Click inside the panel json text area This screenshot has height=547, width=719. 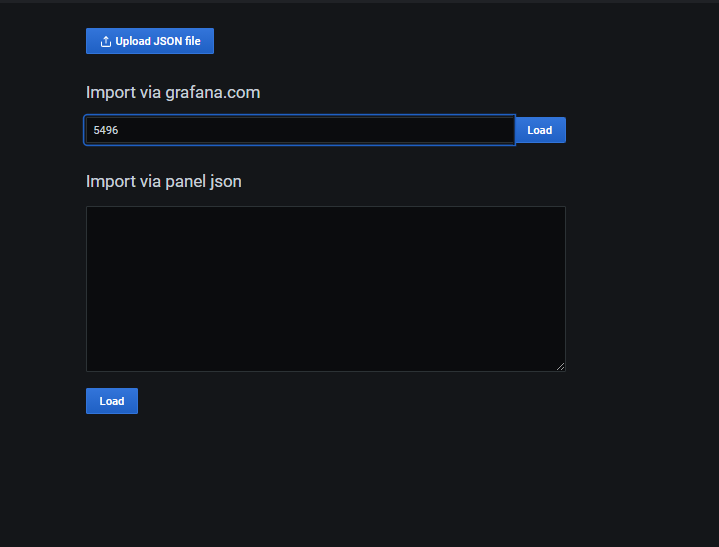(x=326, y=289)
